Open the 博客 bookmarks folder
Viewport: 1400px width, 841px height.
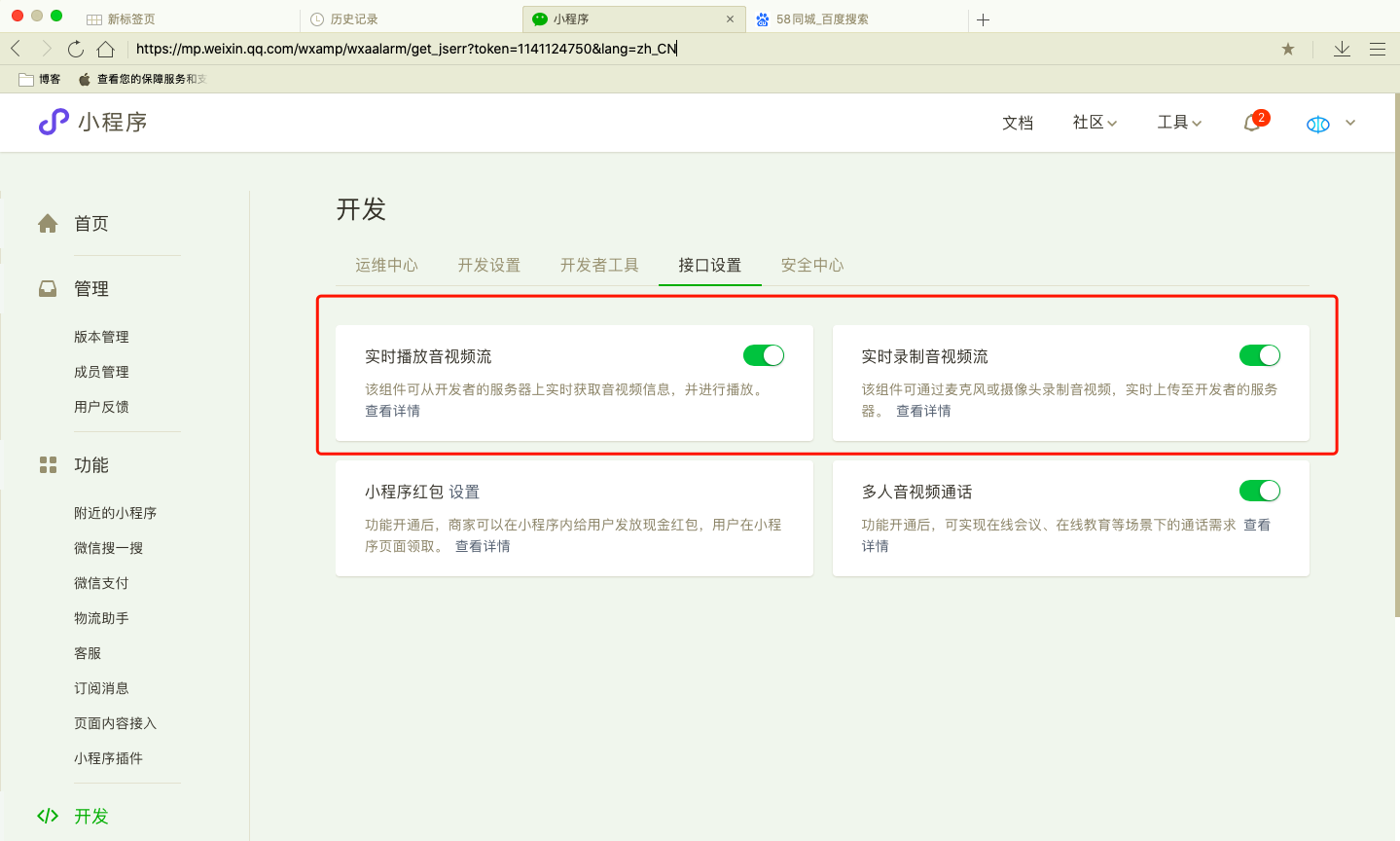pos(40,79)
